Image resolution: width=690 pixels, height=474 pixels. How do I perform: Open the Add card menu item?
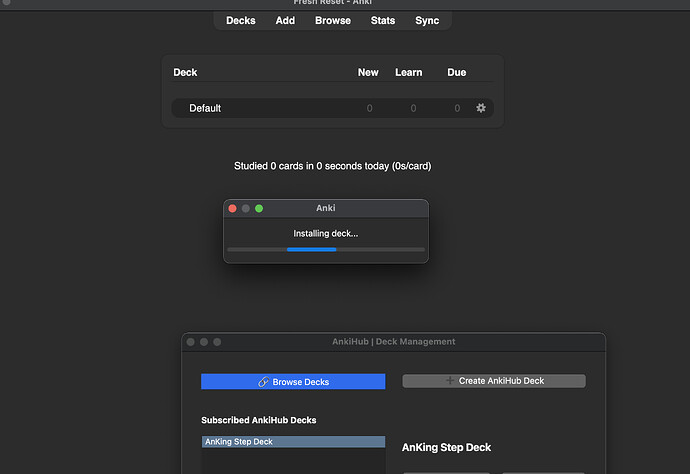[285, 21]
